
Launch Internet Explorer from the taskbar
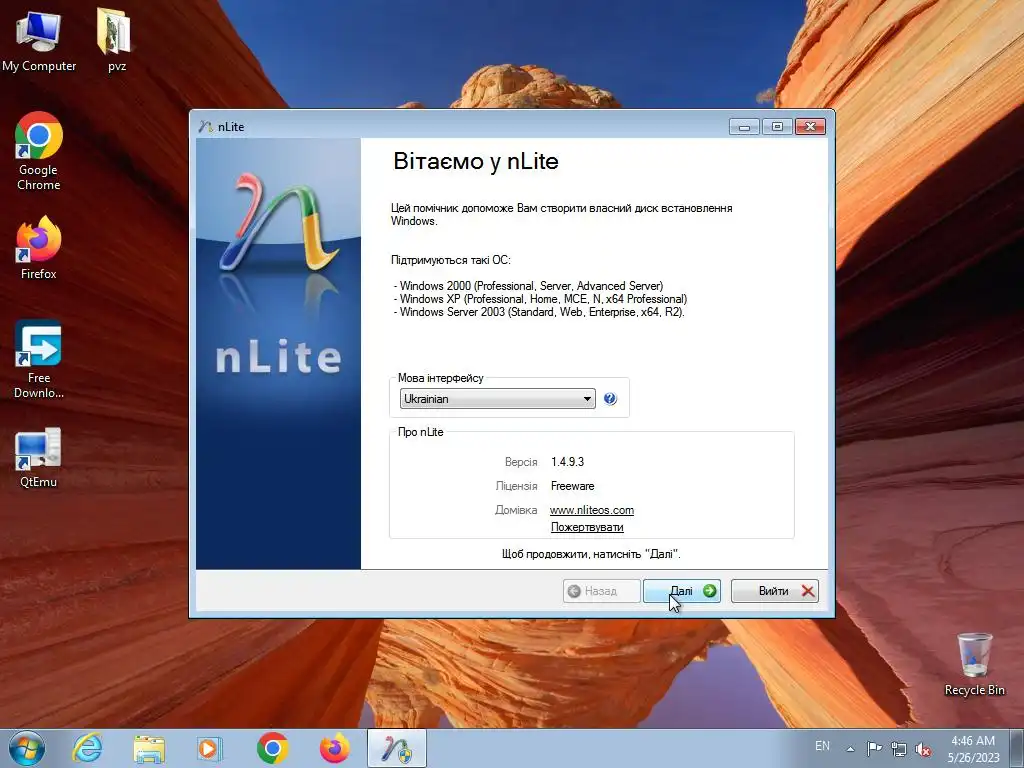pyautogui.click(x=88, y=748)
